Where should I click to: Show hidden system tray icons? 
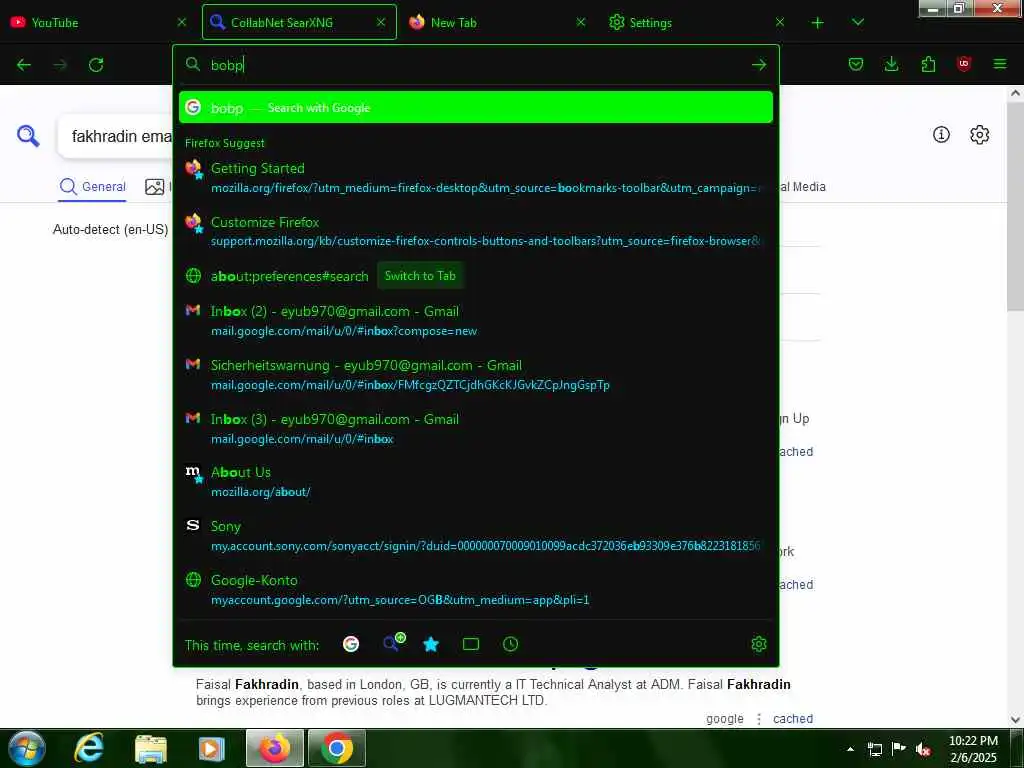(x=850, y=749)
